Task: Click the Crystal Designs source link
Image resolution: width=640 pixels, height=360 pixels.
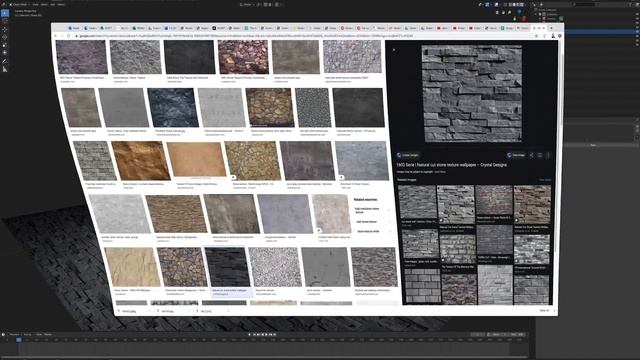Action: [408, 155]
